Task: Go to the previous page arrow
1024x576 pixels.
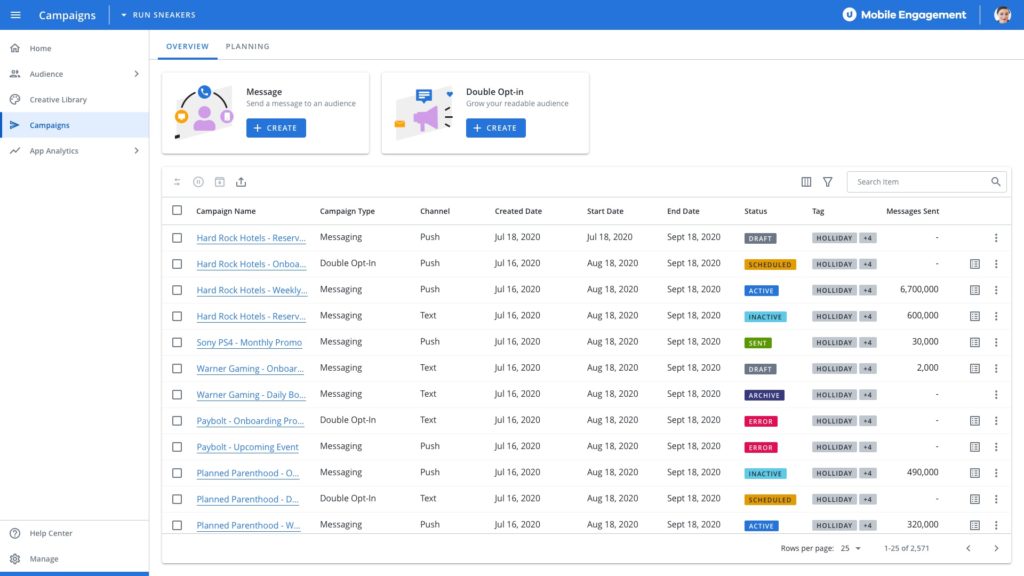Action: pos(968,548)
